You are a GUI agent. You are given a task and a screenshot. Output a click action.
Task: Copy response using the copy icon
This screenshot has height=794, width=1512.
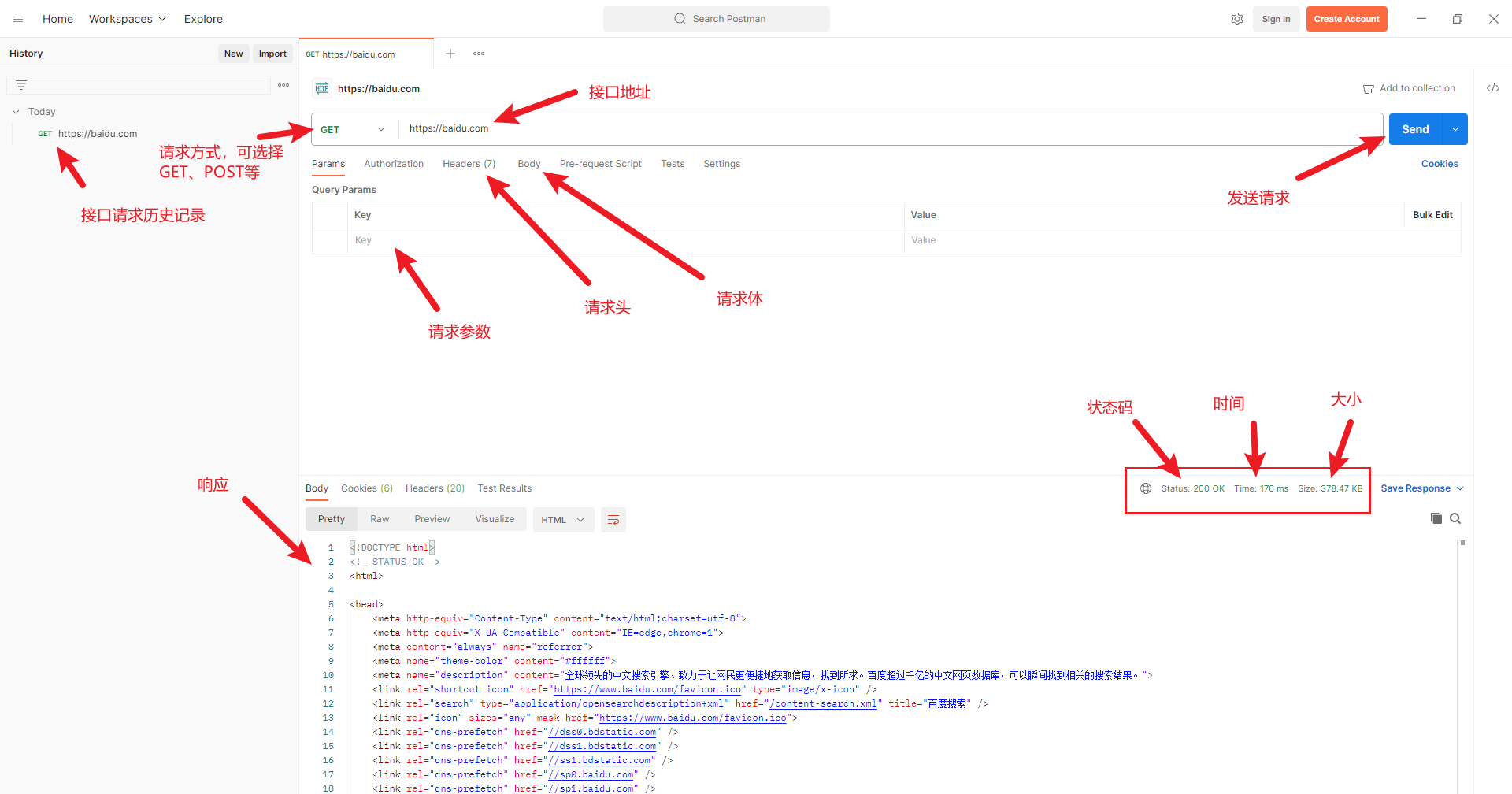tap(1436, 518)
